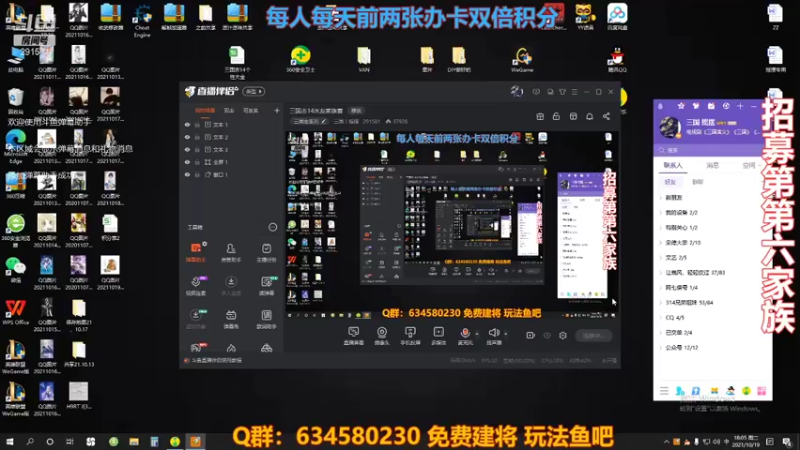Click the start streaming button

593,336
